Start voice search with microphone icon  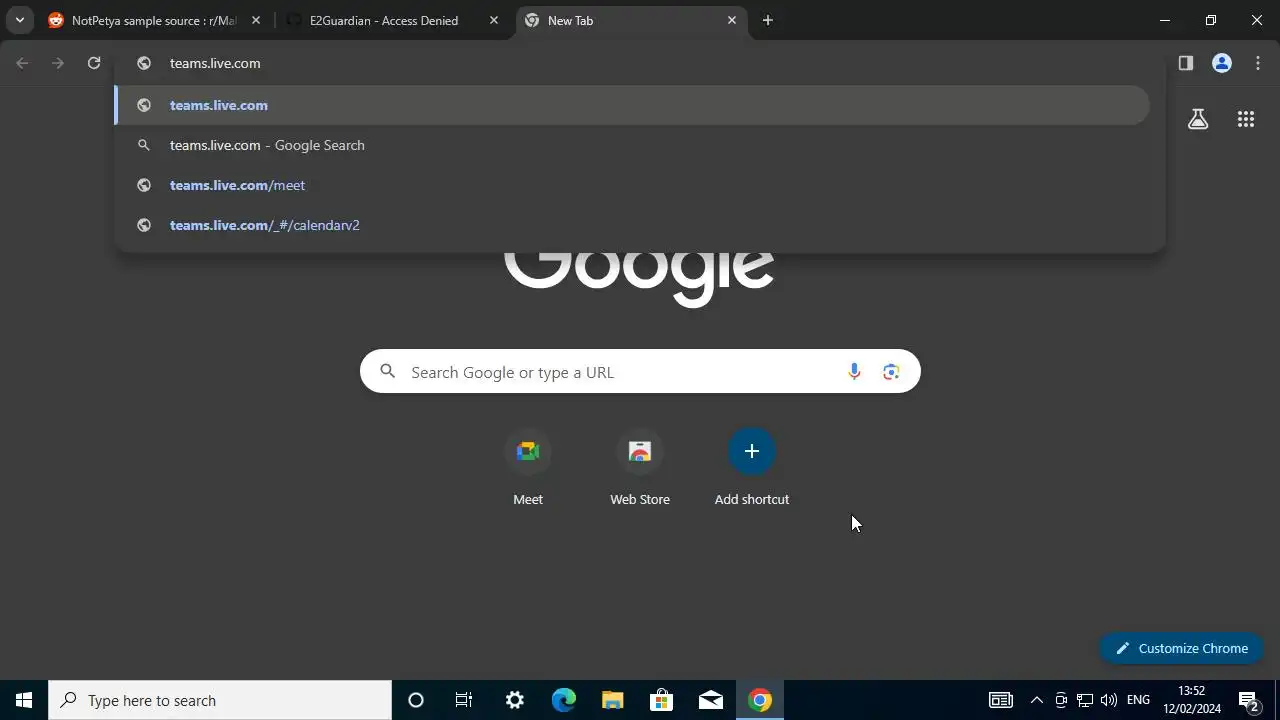click(854, 372)
